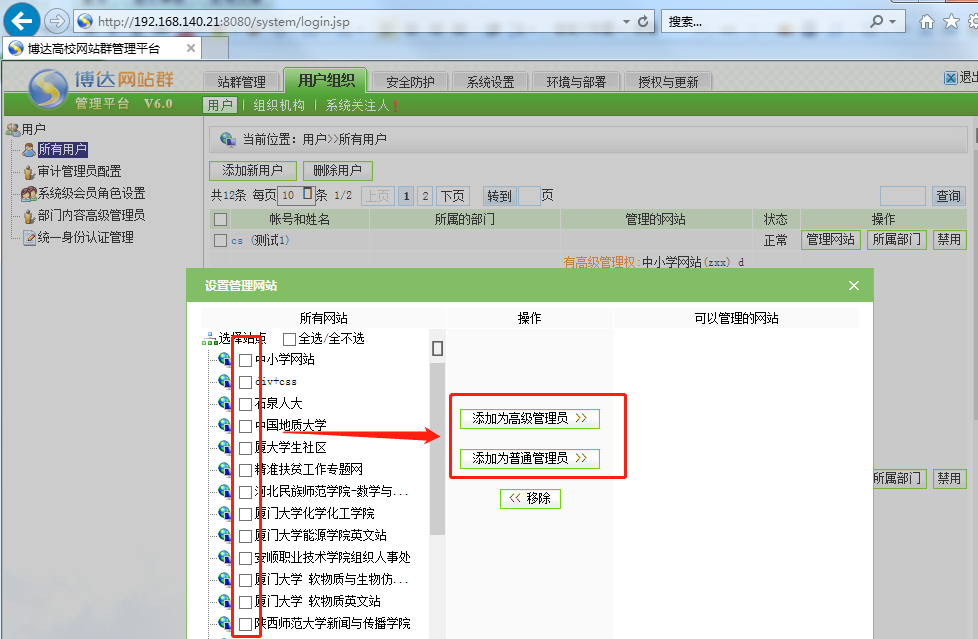This screenshot has height=639, width=978.
Task: Open the 安全防护 tab
Action: [410, 82]
